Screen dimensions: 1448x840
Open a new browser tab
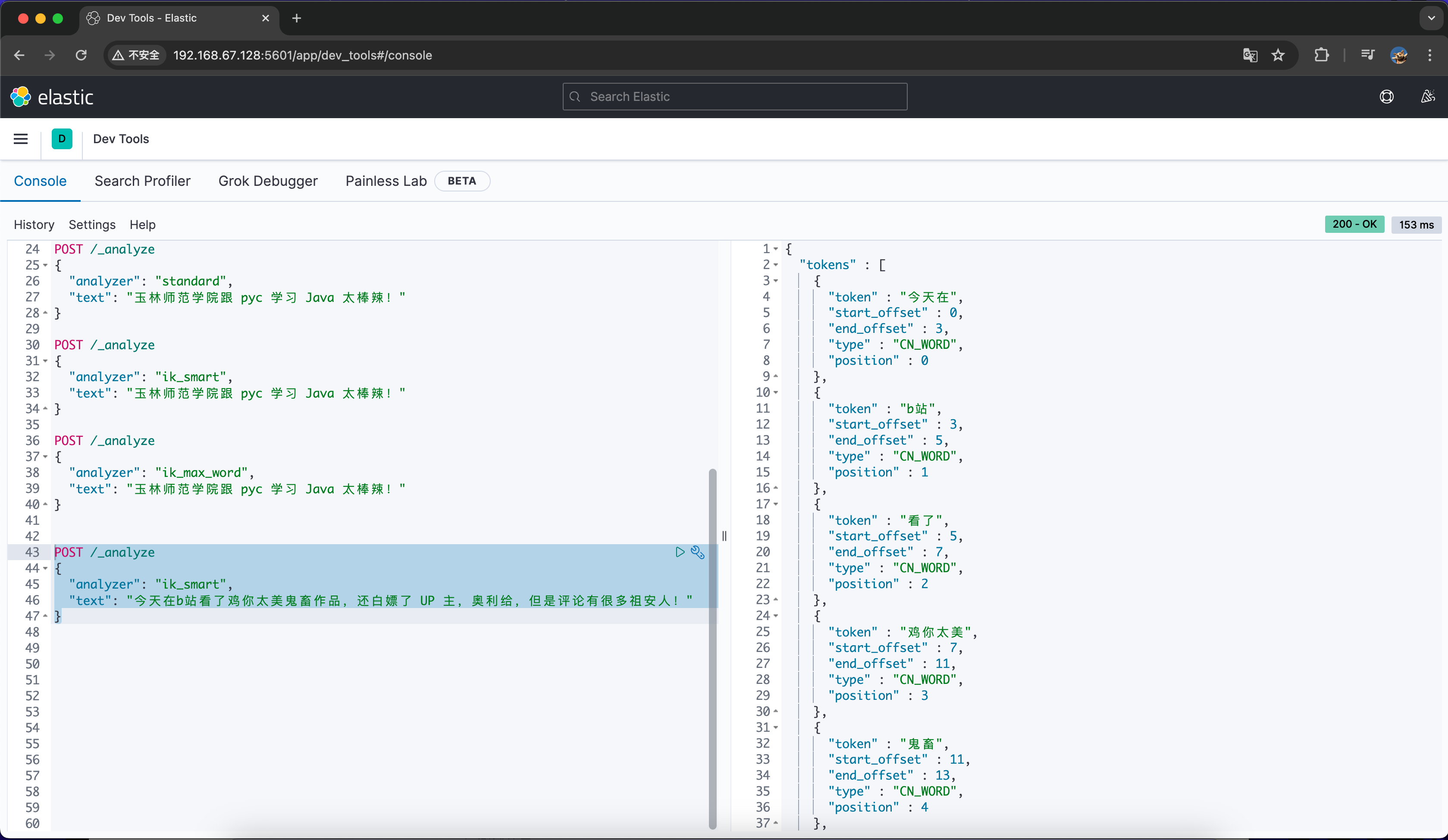[x=297, y=19]
